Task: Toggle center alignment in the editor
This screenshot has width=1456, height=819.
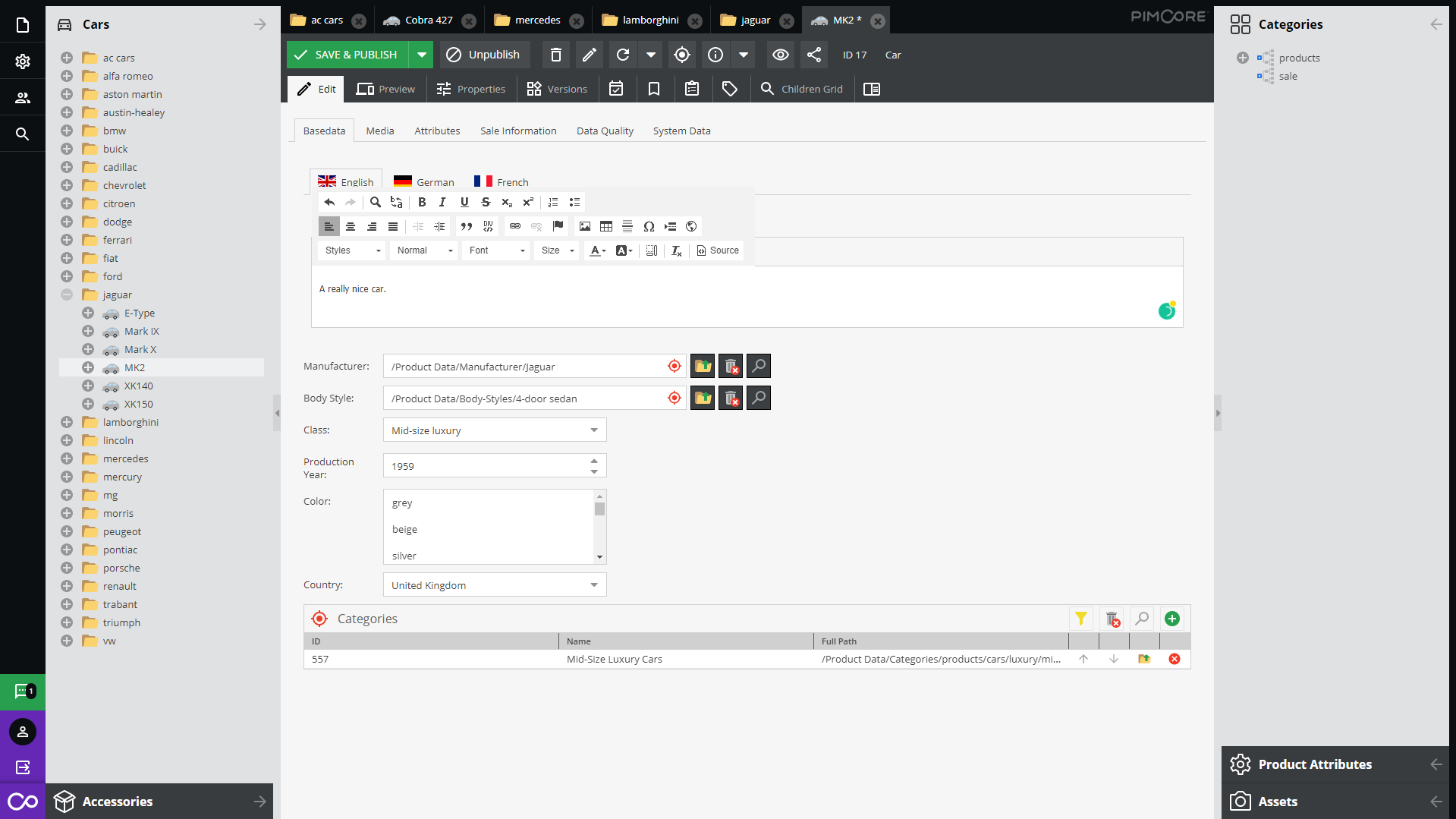Action: [351, 226]
